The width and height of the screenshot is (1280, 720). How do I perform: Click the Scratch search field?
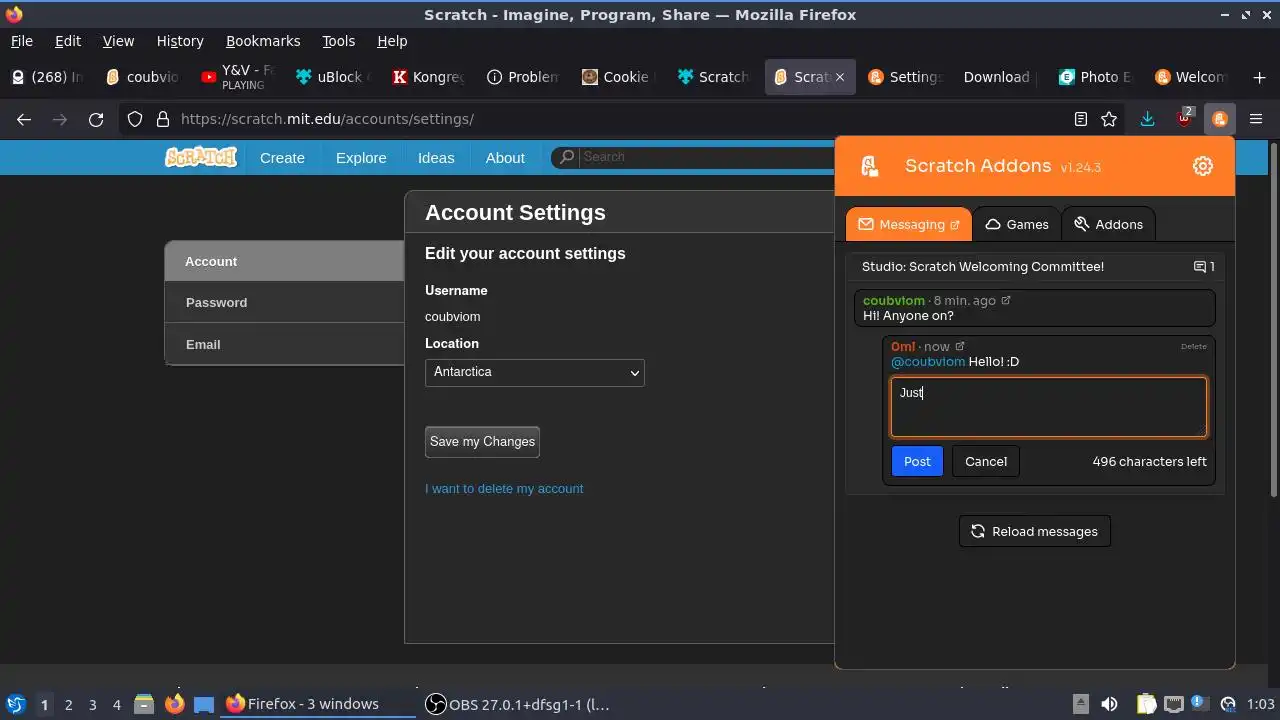705,157
